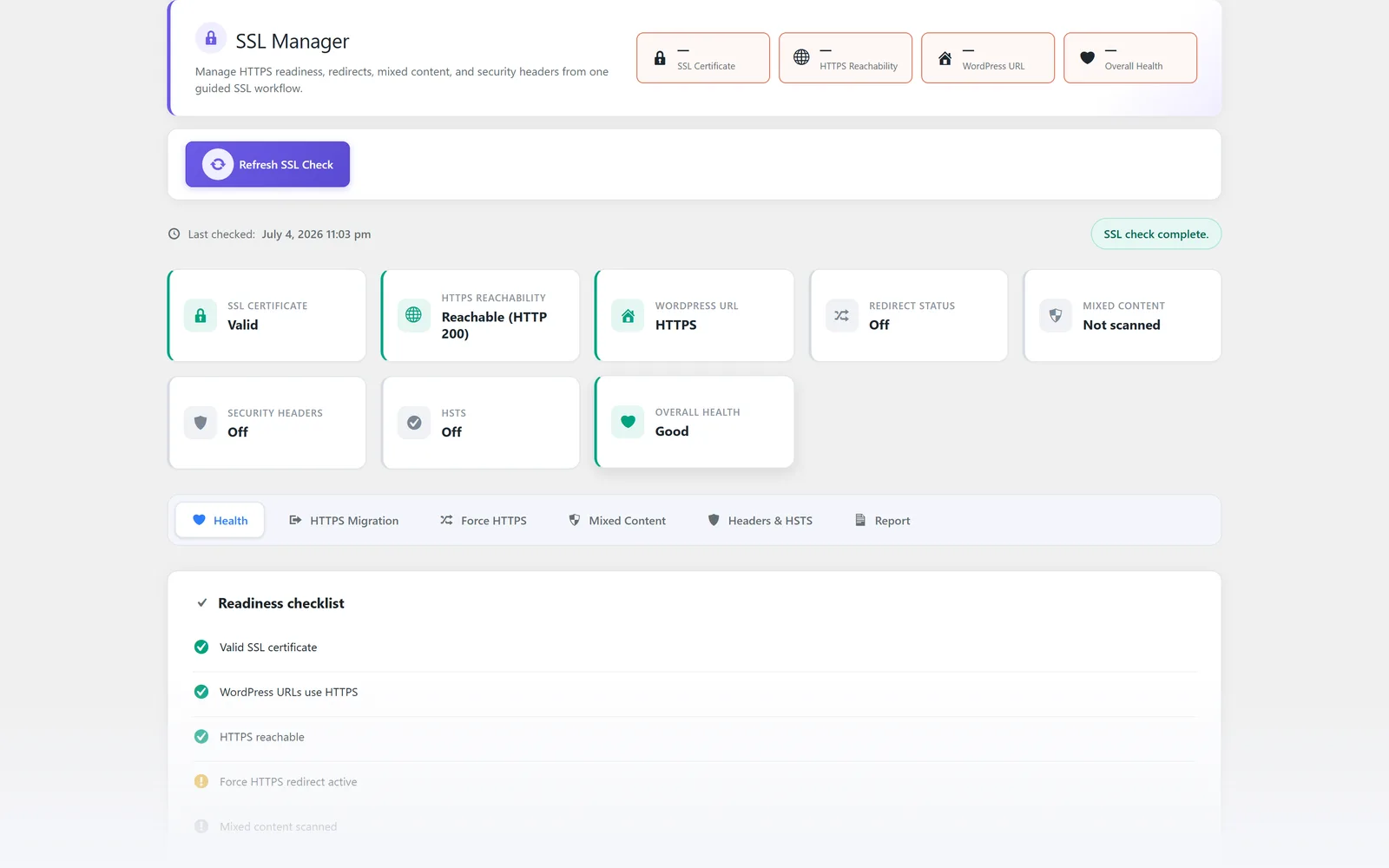The width and height of the screenshot is (1389, 868).
Task: Switch to the HTTPS Migration tab
Action: pyautogui.click(x=344, y=521)
